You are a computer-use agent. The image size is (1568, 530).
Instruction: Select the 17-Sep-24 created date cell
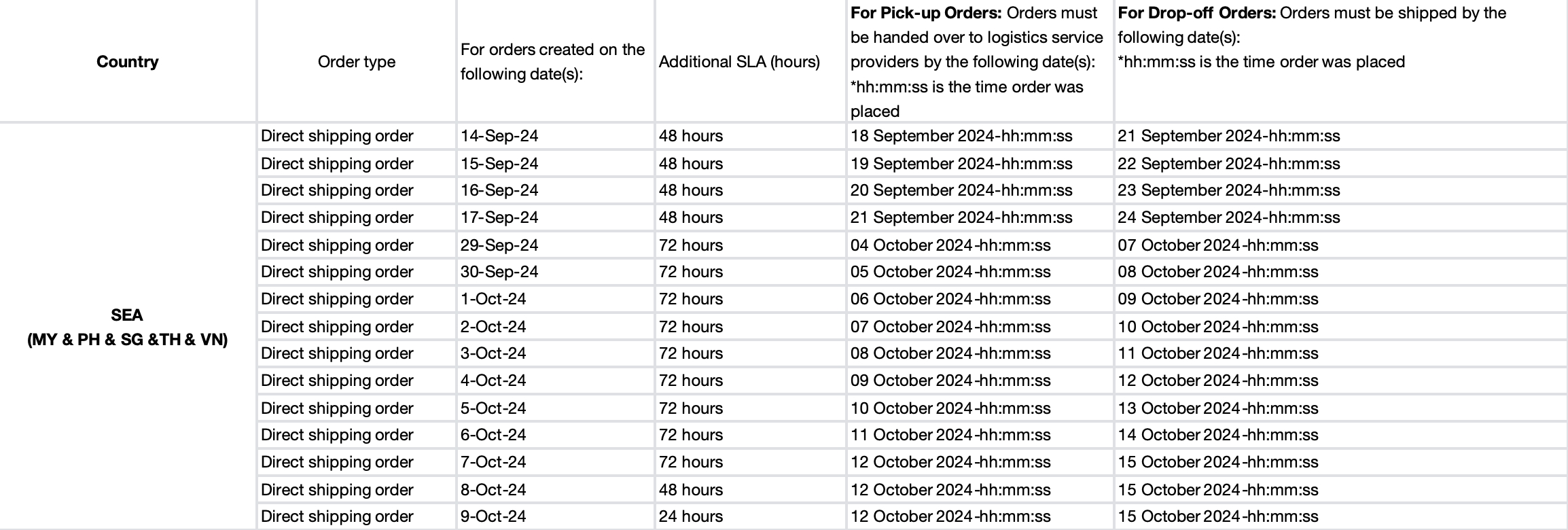(499, 217)
